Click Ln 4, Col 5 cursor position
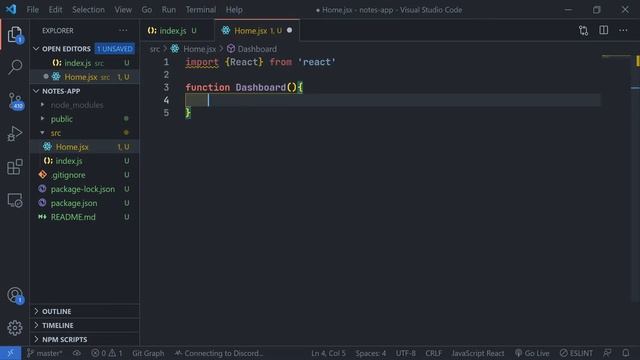The width and height of the screenshot is (640, 360). pyautogui.click(x=328, y=353)
